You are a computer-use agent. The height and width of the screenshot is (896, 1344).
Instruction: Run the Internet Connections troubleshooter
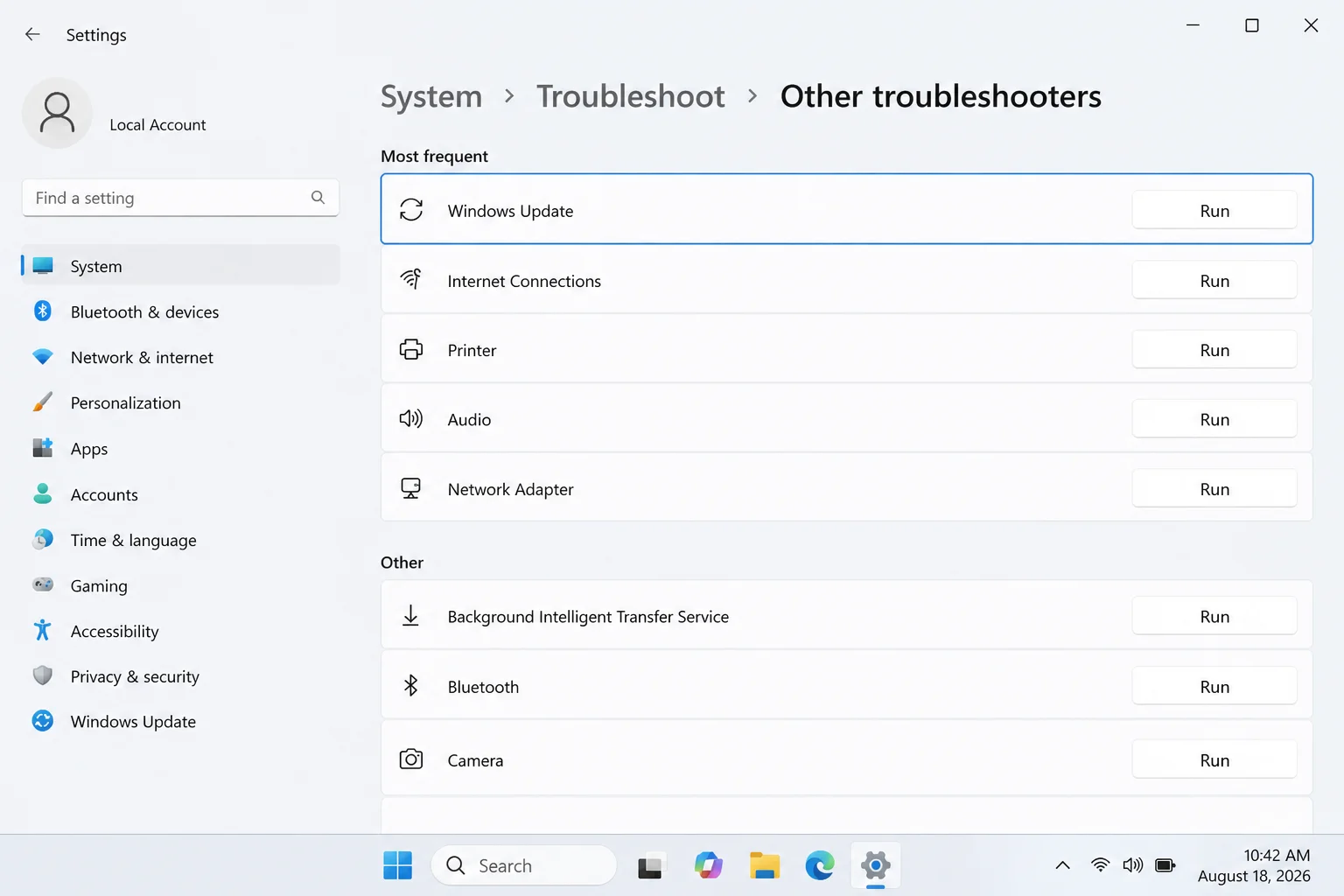pos(1214,280)
